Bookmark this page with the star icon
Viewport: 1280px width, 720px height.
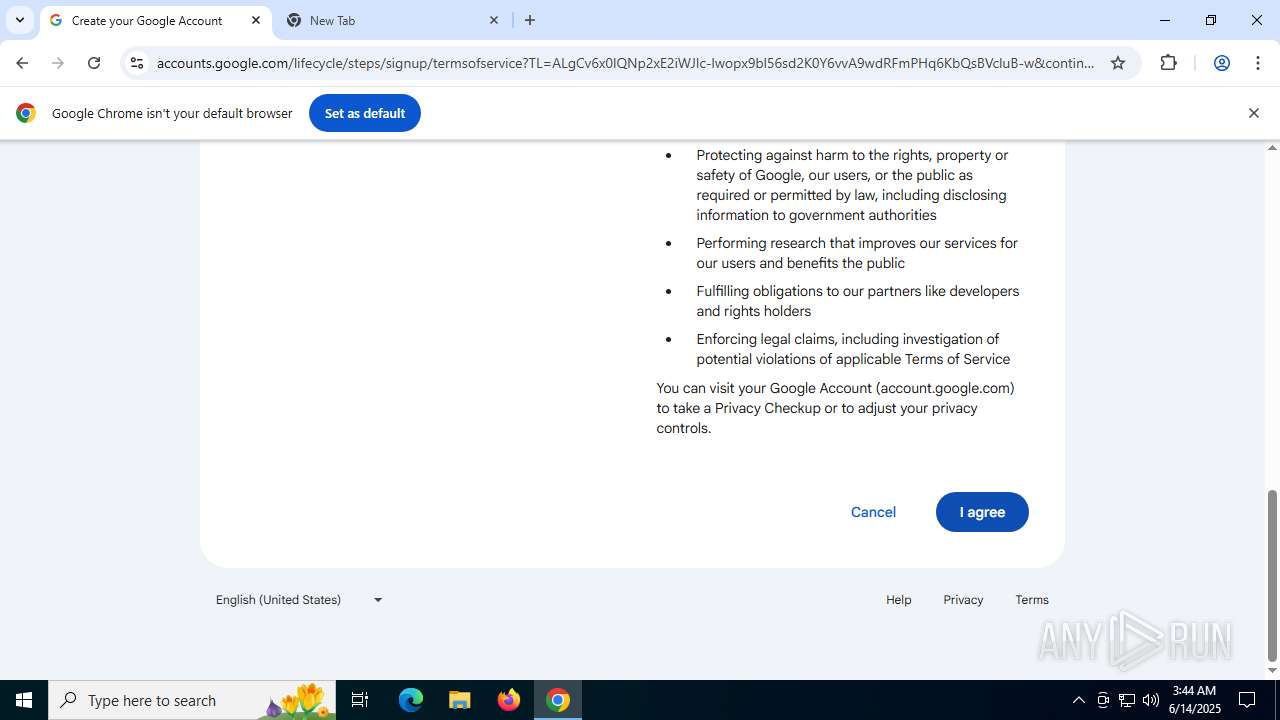coord(1118,63)
